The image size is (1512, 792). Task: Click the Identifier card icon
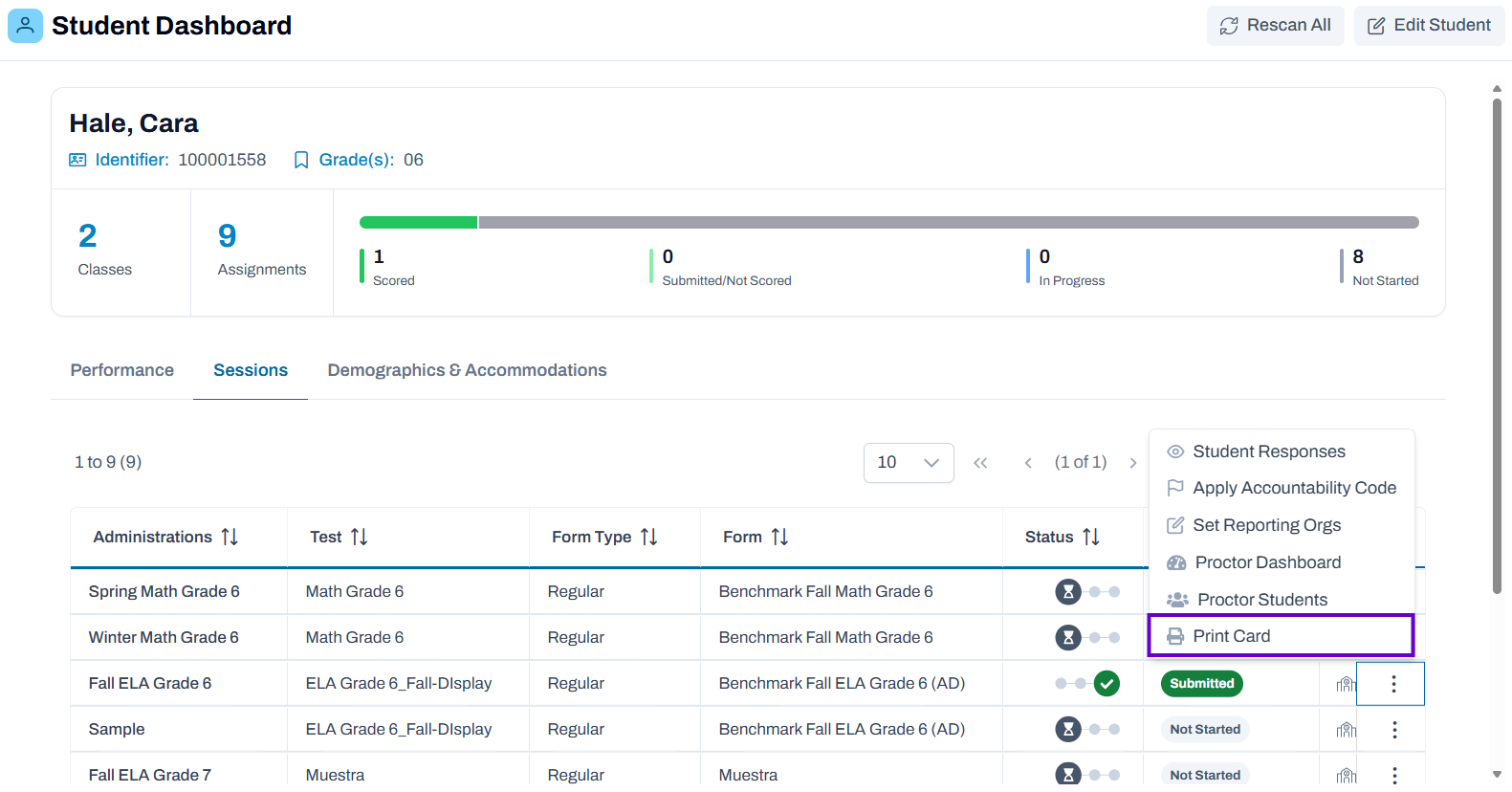pos(77,160)
